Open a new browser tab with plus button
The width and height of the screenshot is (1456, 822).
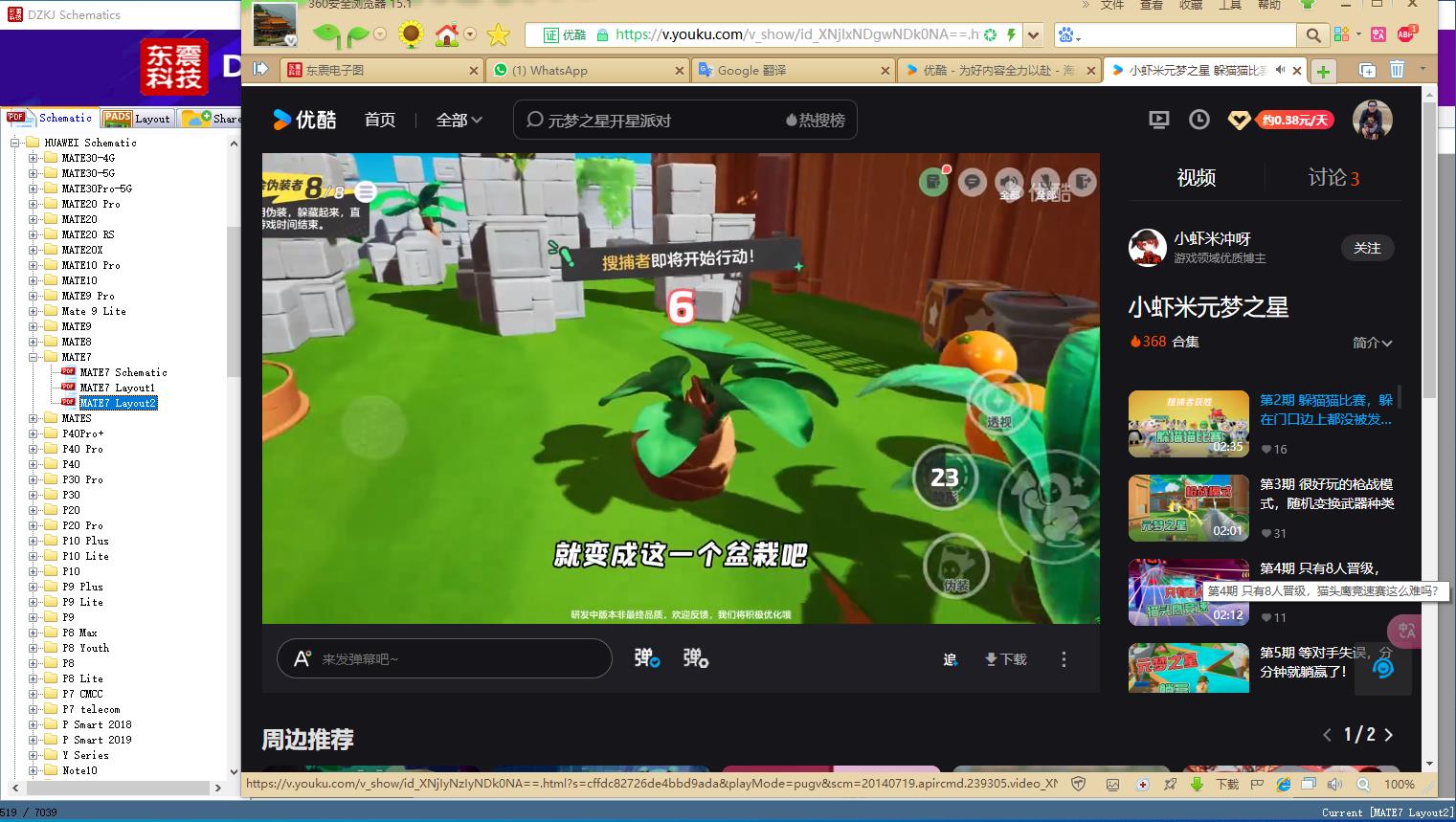pyautogui.click(x=1323, y=71)
